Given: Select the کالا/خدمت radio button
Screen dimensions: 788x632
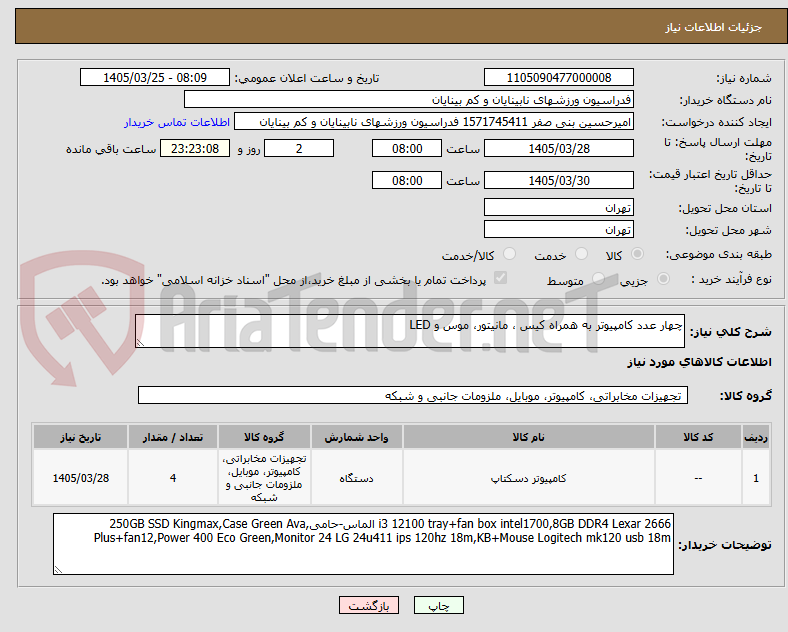Looking at the screenshot, I should 510,254.
